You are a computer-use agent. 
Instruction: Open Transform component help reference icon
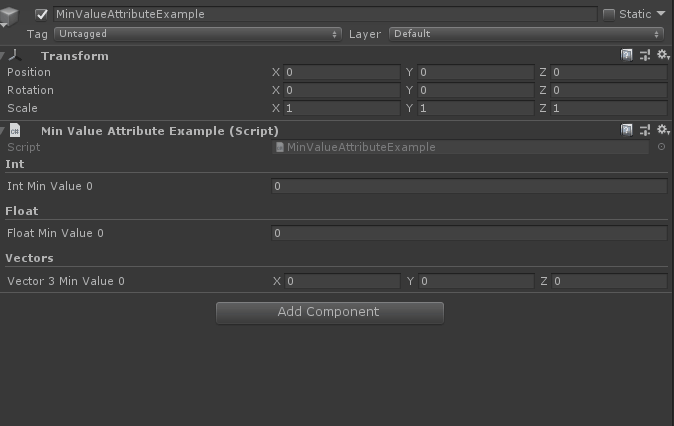click(x=627, y=56)
